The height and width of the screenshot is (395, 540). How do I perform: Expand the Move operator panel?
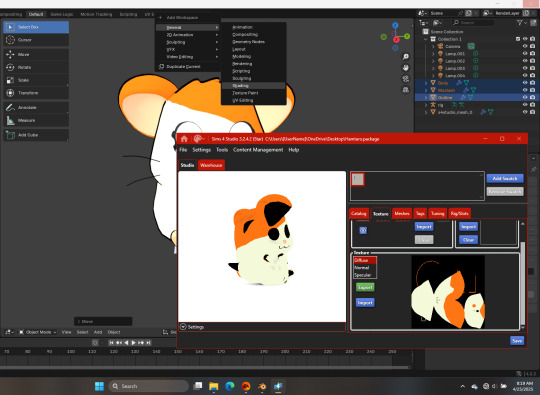point(103,321)
